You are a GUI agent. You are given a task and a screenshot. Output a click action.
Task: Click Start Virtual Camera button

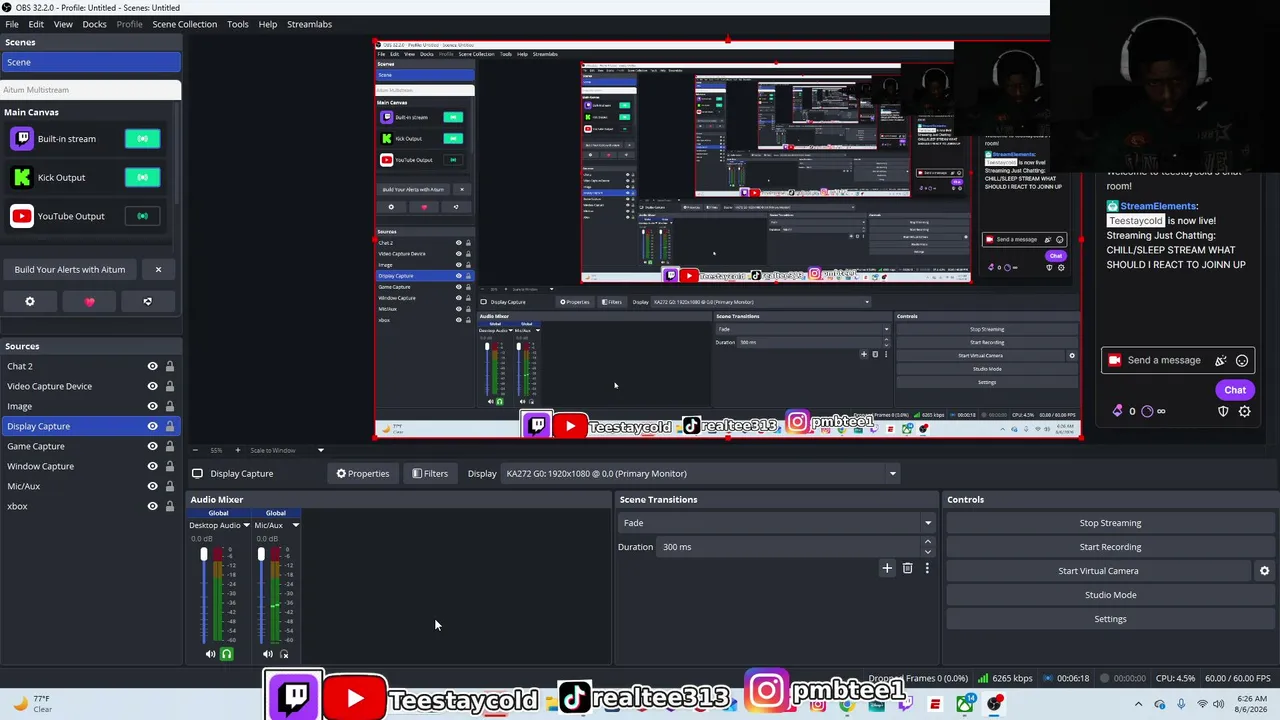pos(1098,571)
